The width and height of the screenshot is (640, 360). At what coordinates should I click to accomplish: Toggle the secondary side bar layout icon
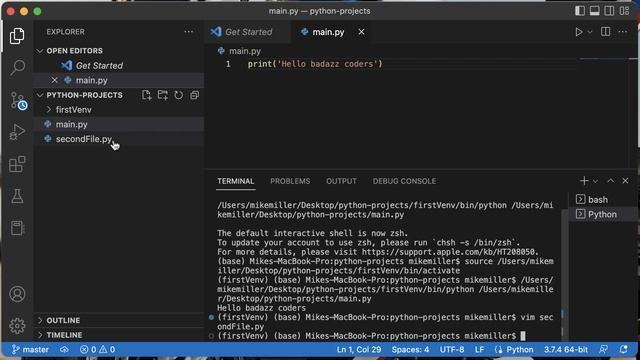coord(609,11)
